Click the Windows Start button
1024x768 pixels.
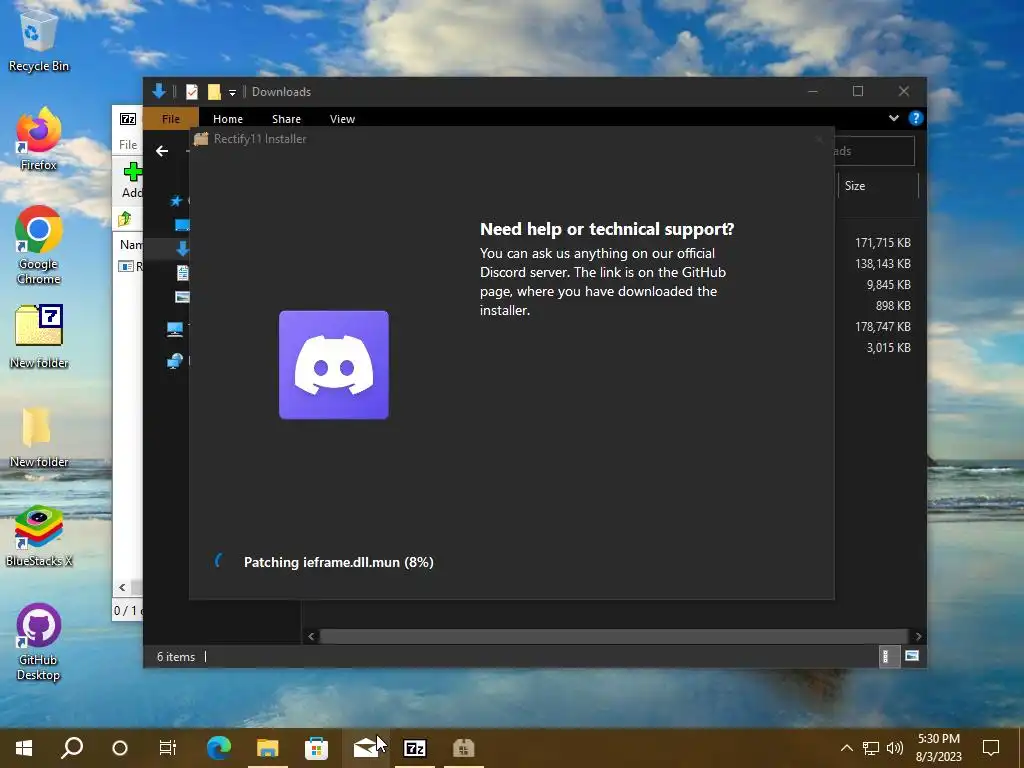[24, 748]
